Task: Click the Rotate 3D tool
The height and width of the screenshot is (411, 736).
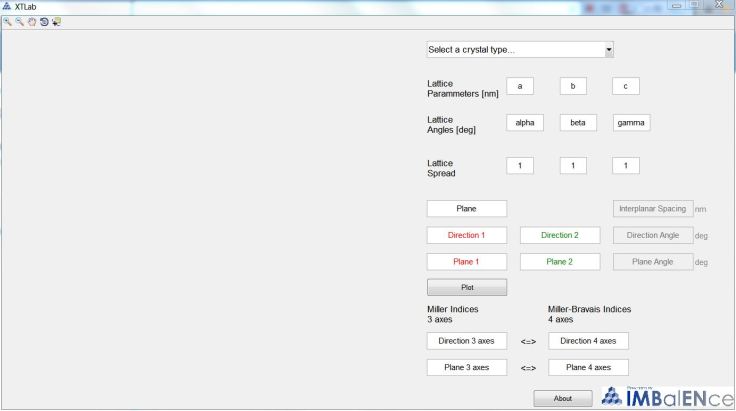Action: 44,22
